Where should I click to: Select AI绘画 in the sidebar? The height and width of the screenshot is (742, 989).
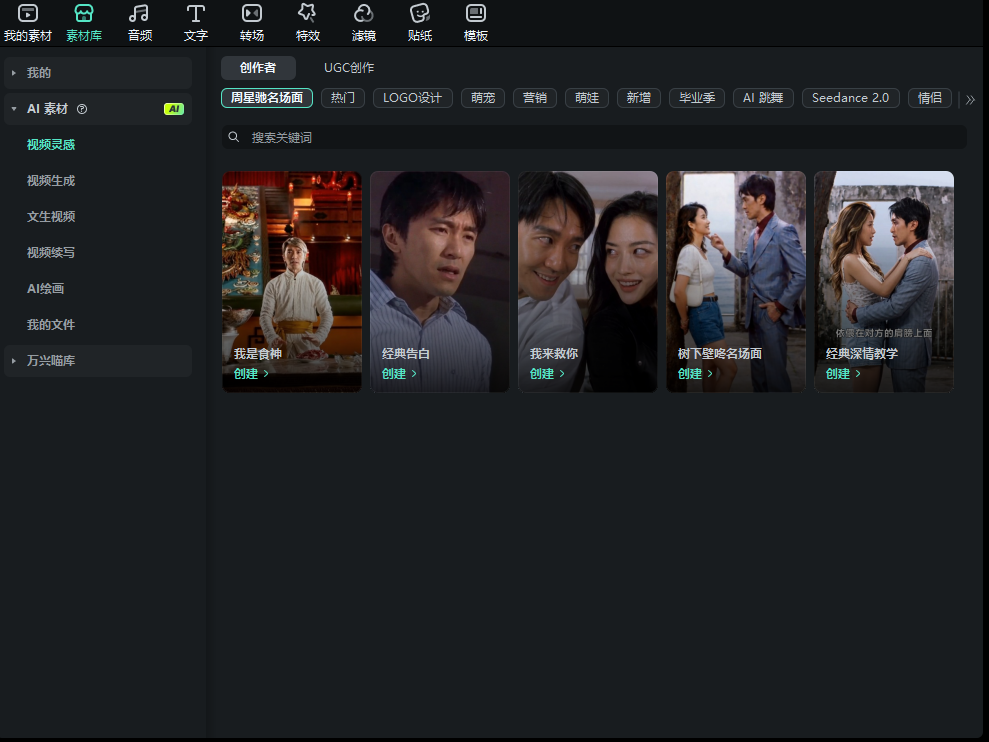pos(45,288)
